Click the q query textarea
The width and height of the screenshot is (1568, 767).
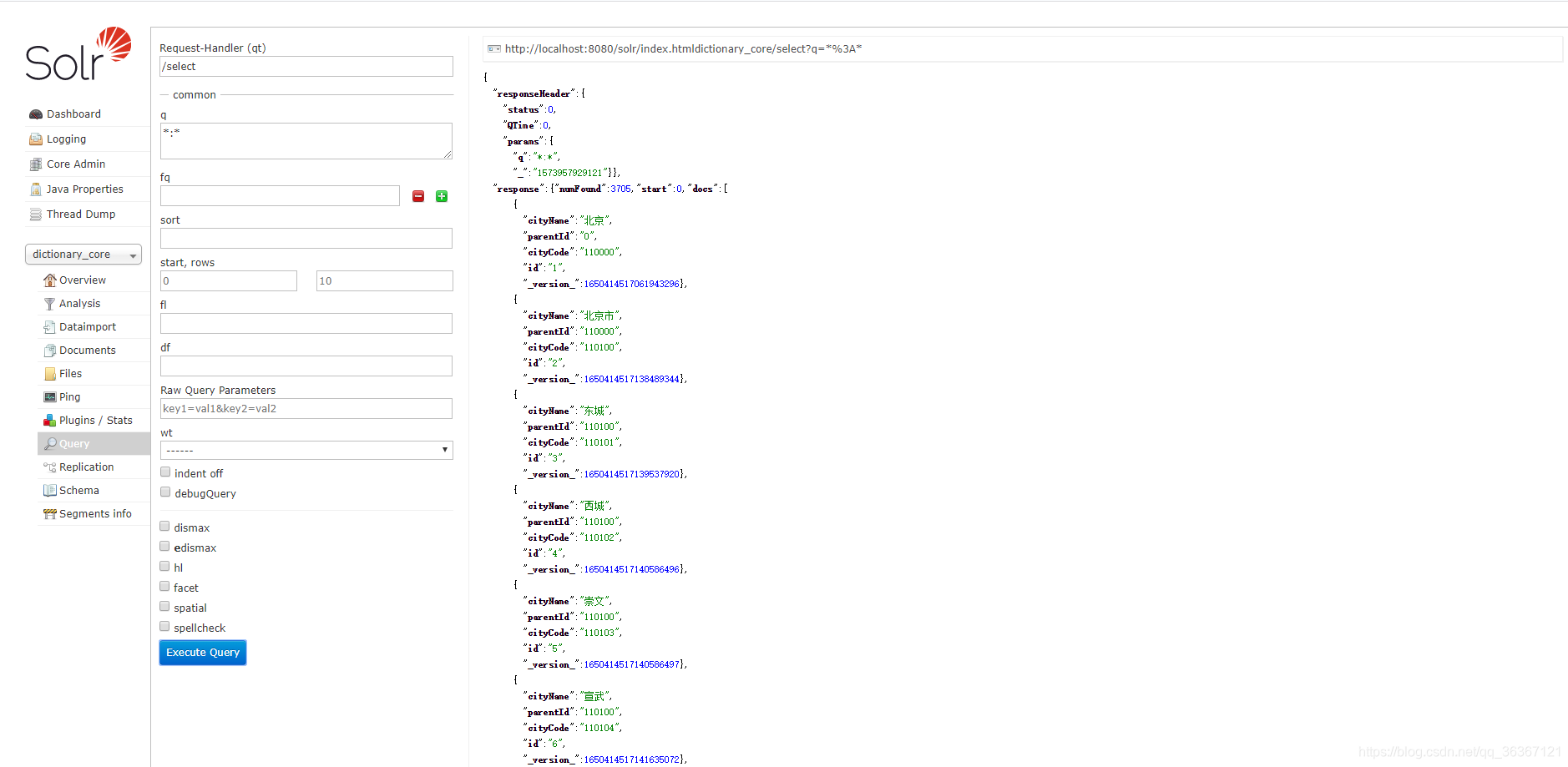point(306,141)
